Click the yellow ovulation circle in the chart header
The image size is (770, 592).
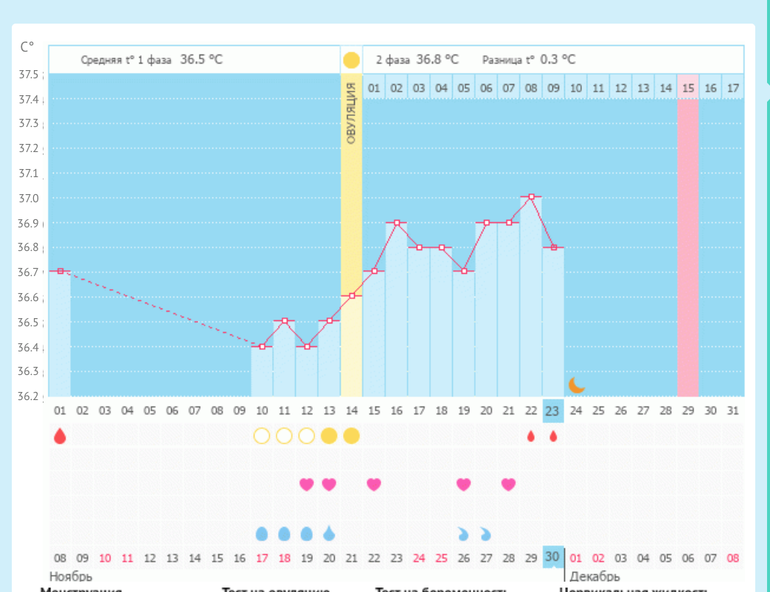click(x=351, y=60)
